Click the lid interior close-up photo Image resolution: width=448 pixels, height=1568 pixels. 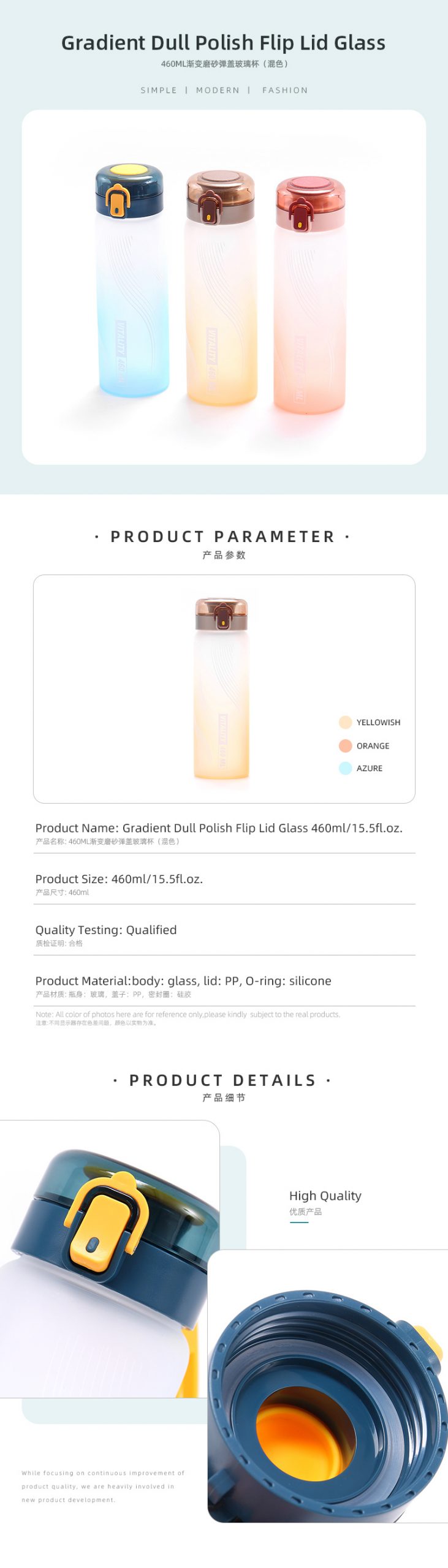pos(327,1387)
